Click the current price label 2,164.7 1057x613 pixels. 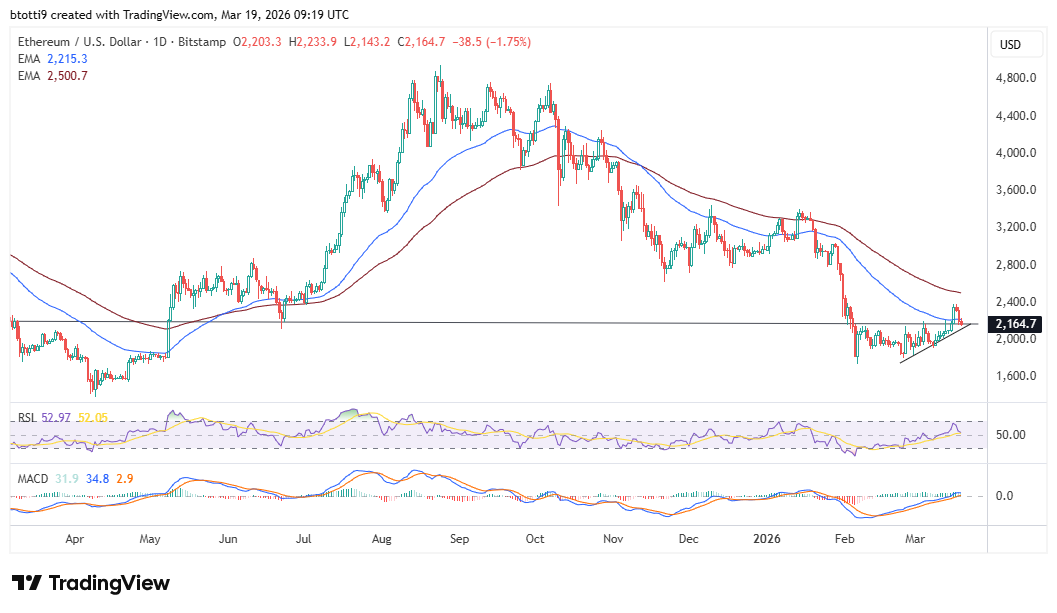tap(1016, 324)
